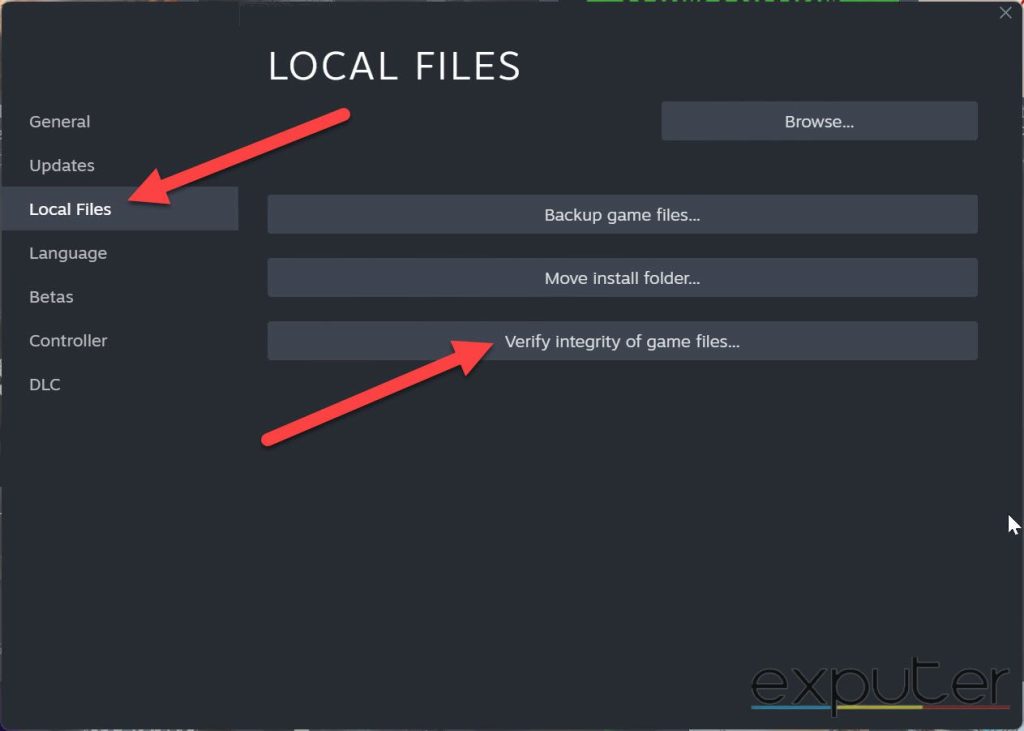1024x731 pixels.
Task: View the DLC section
Action: point(44,385)
